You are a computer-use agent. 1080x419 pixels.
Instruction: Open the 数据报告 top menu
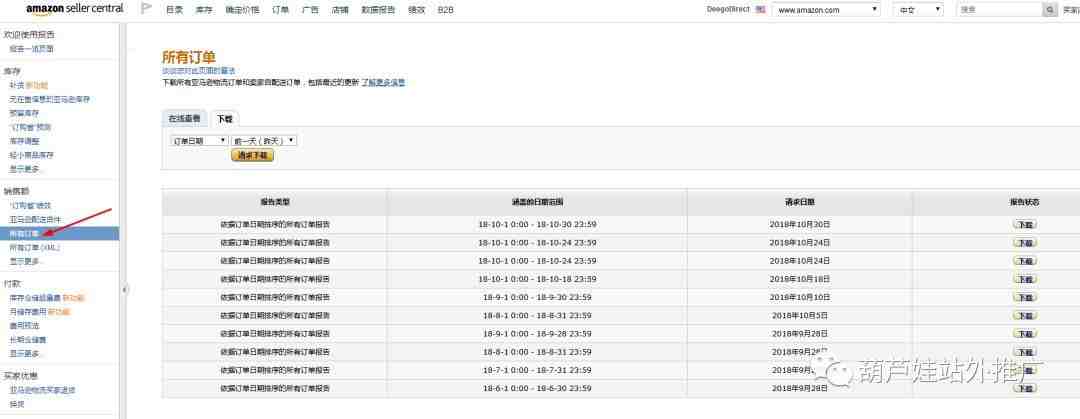click(x=377, y=9)
